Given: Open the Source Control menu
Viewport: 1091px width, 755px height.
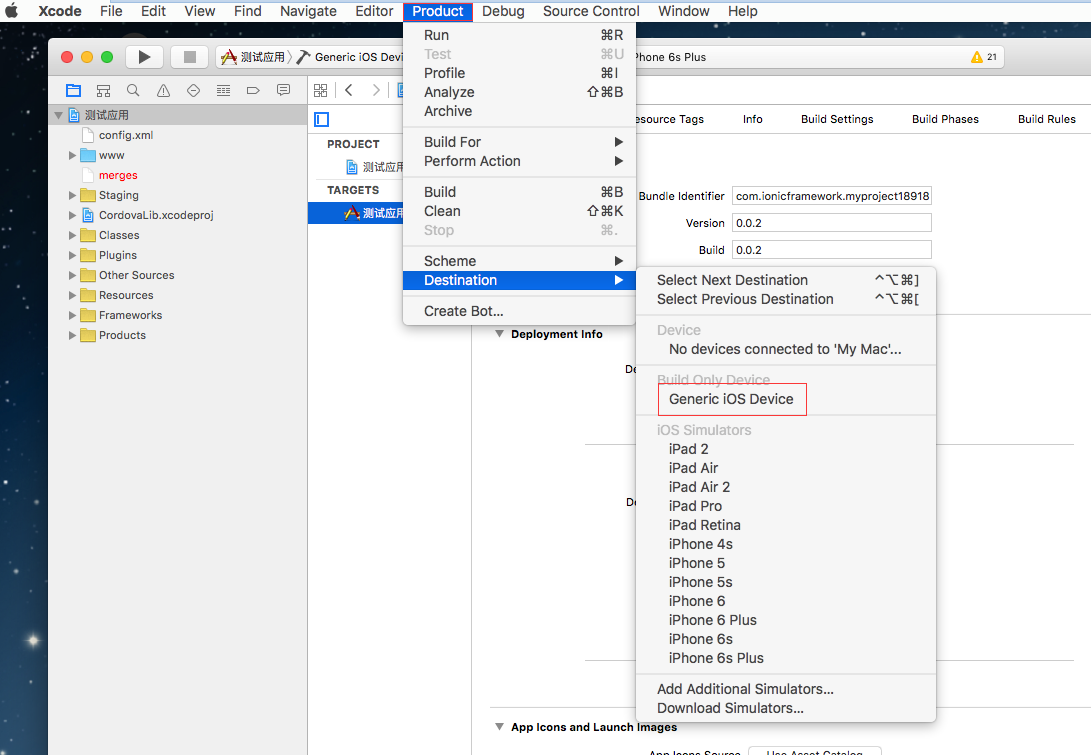Looking at the screenshot, I should (x=591, y=11).
